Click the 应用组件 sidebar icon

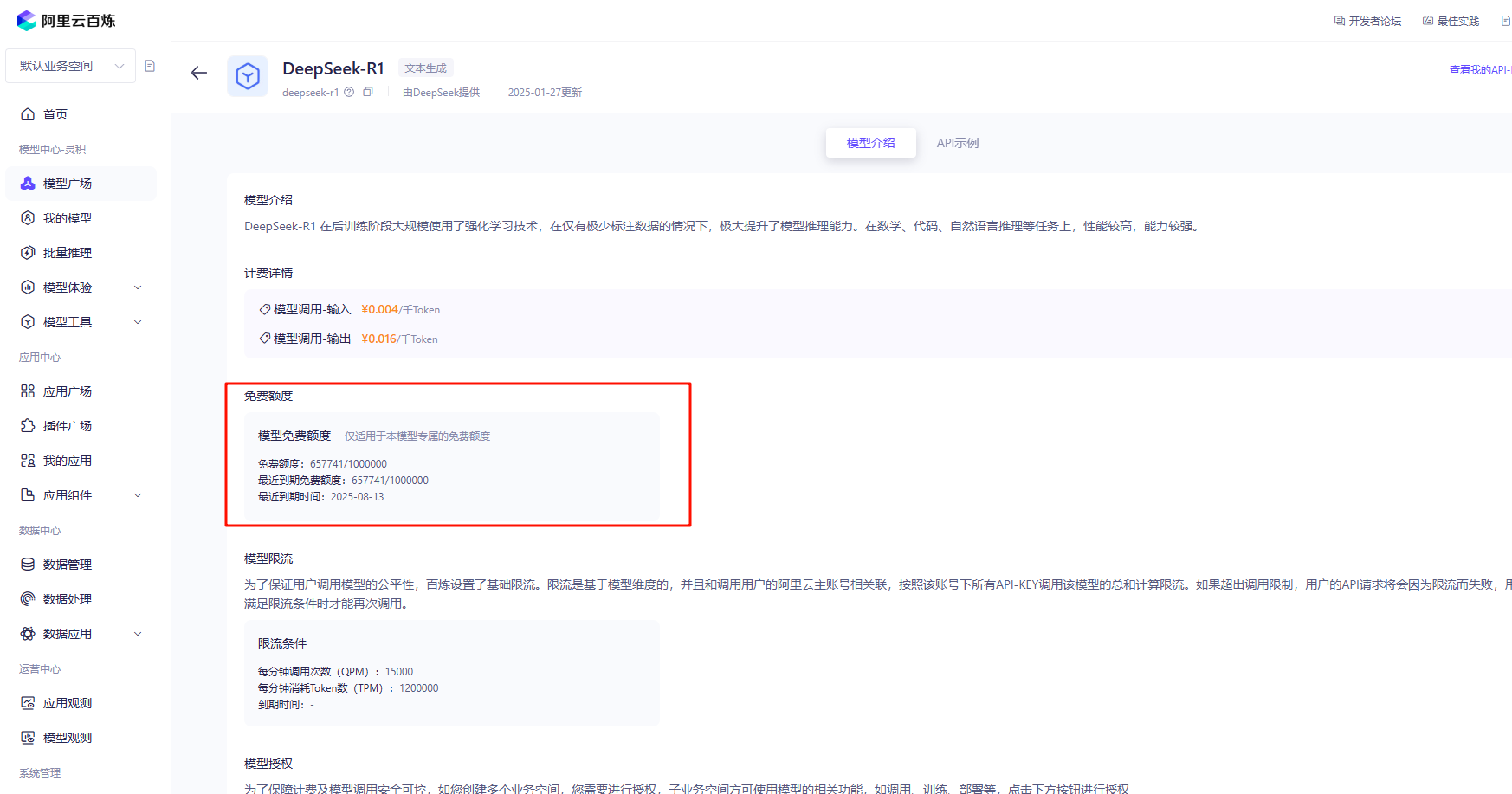pyautogui.click(x=28, y=495)
